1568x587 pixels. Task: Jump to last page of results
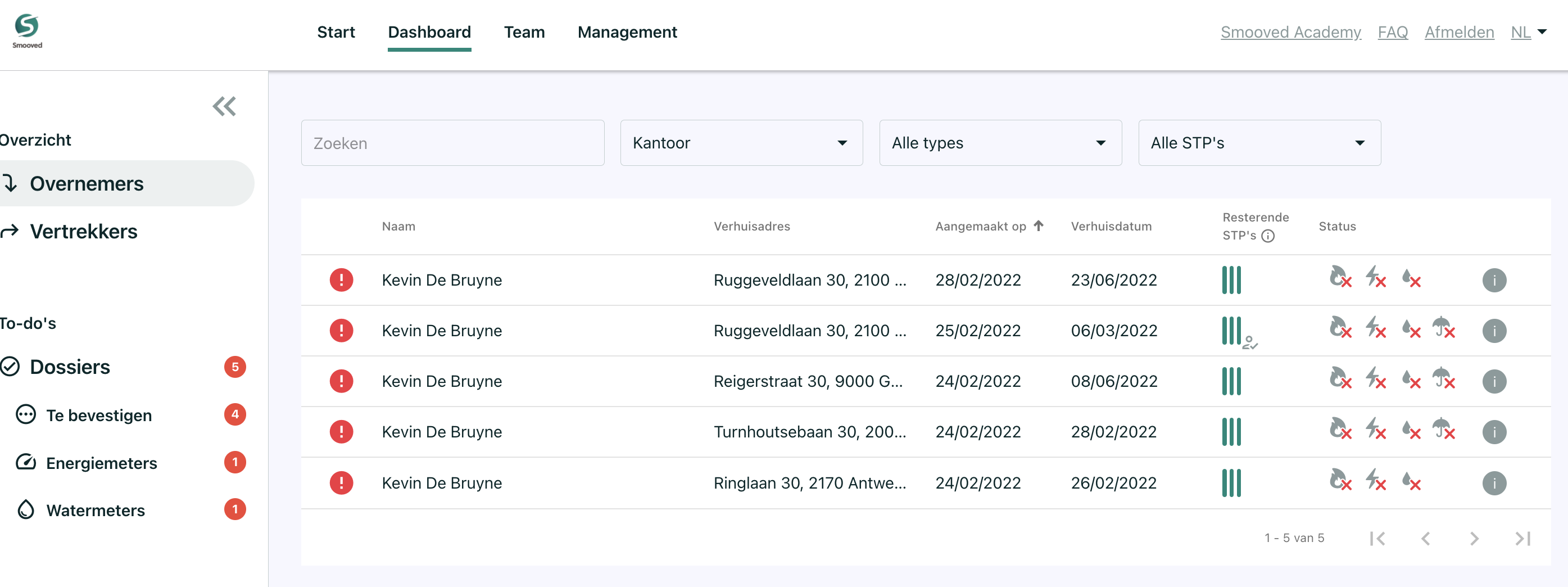click(1522, 538)
